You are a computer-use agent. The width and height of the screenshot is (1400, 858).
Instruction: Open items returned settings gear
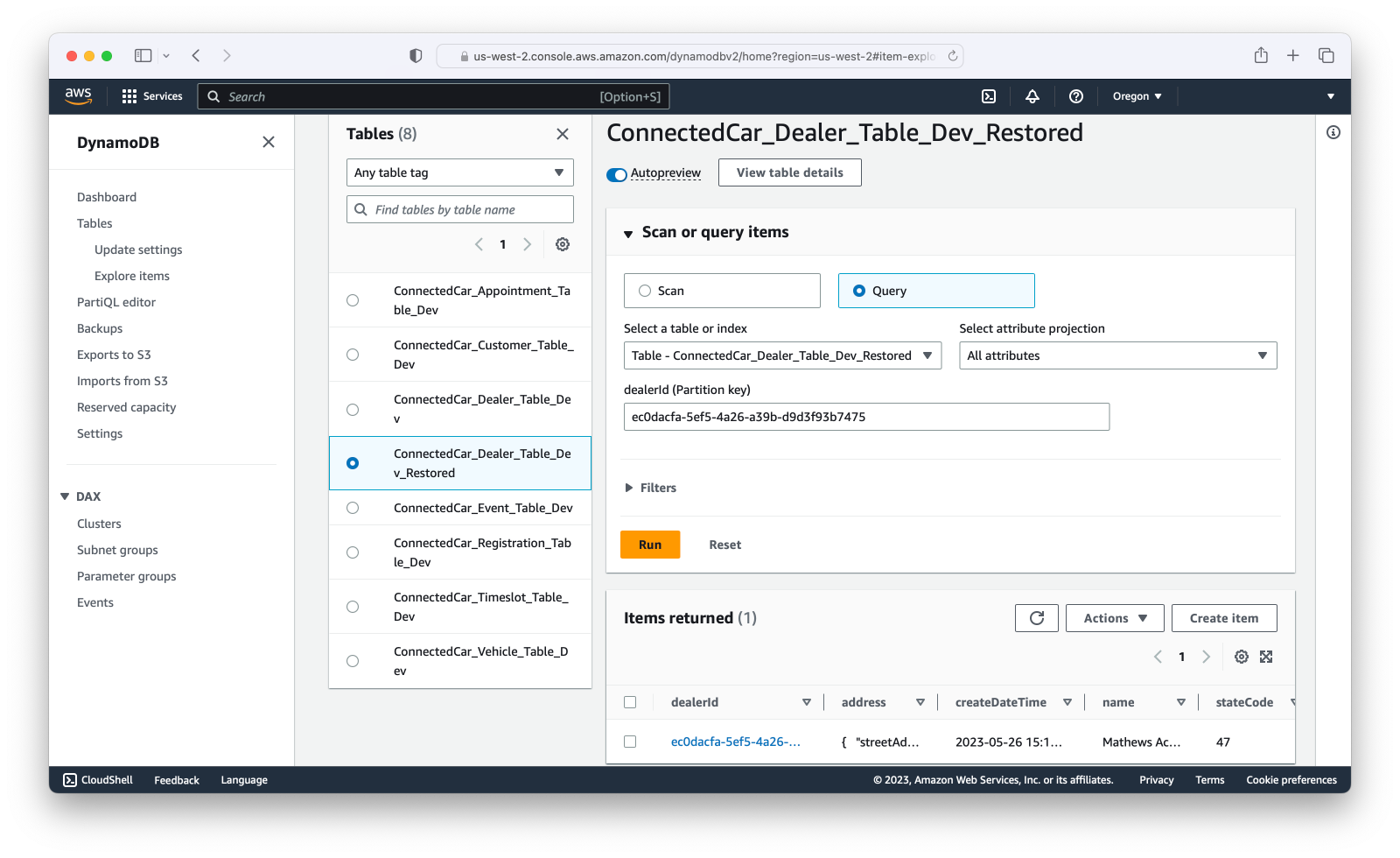tap(1242, 657)
